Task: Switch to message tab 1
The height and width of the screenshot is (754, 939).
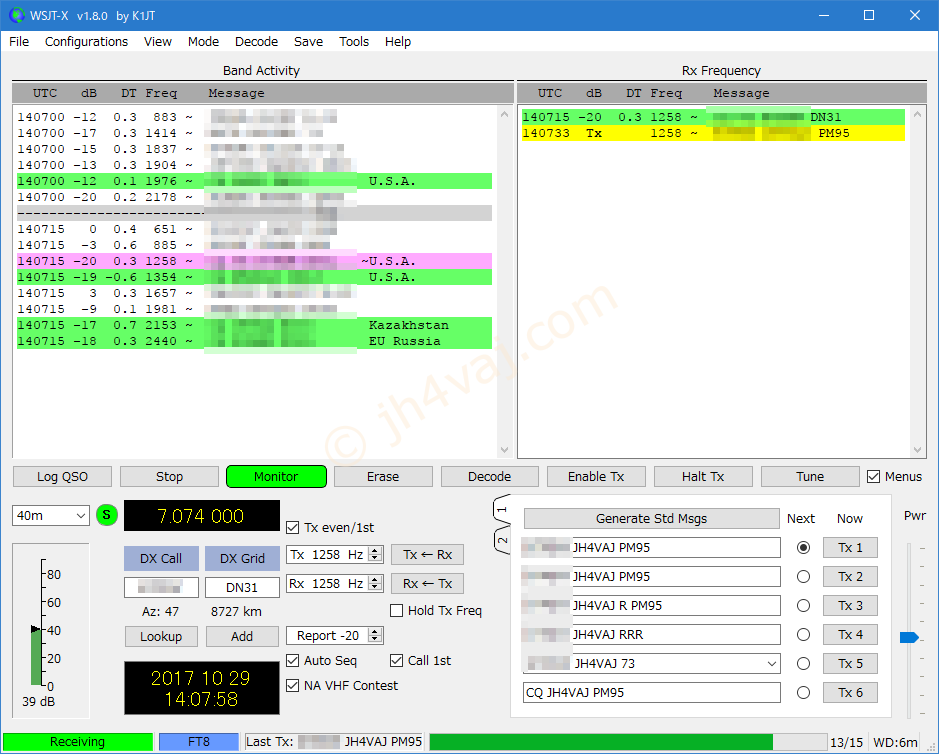Action: pyautogui.click(x=502, y=509)
